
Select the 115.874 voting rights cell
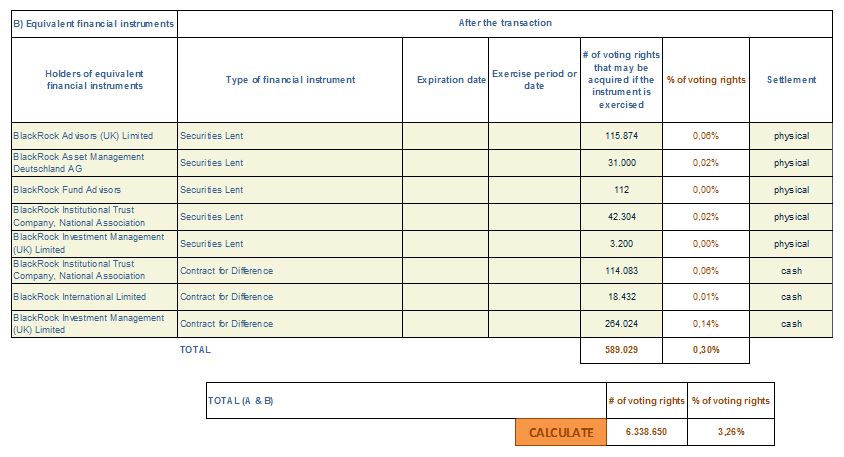621,136
